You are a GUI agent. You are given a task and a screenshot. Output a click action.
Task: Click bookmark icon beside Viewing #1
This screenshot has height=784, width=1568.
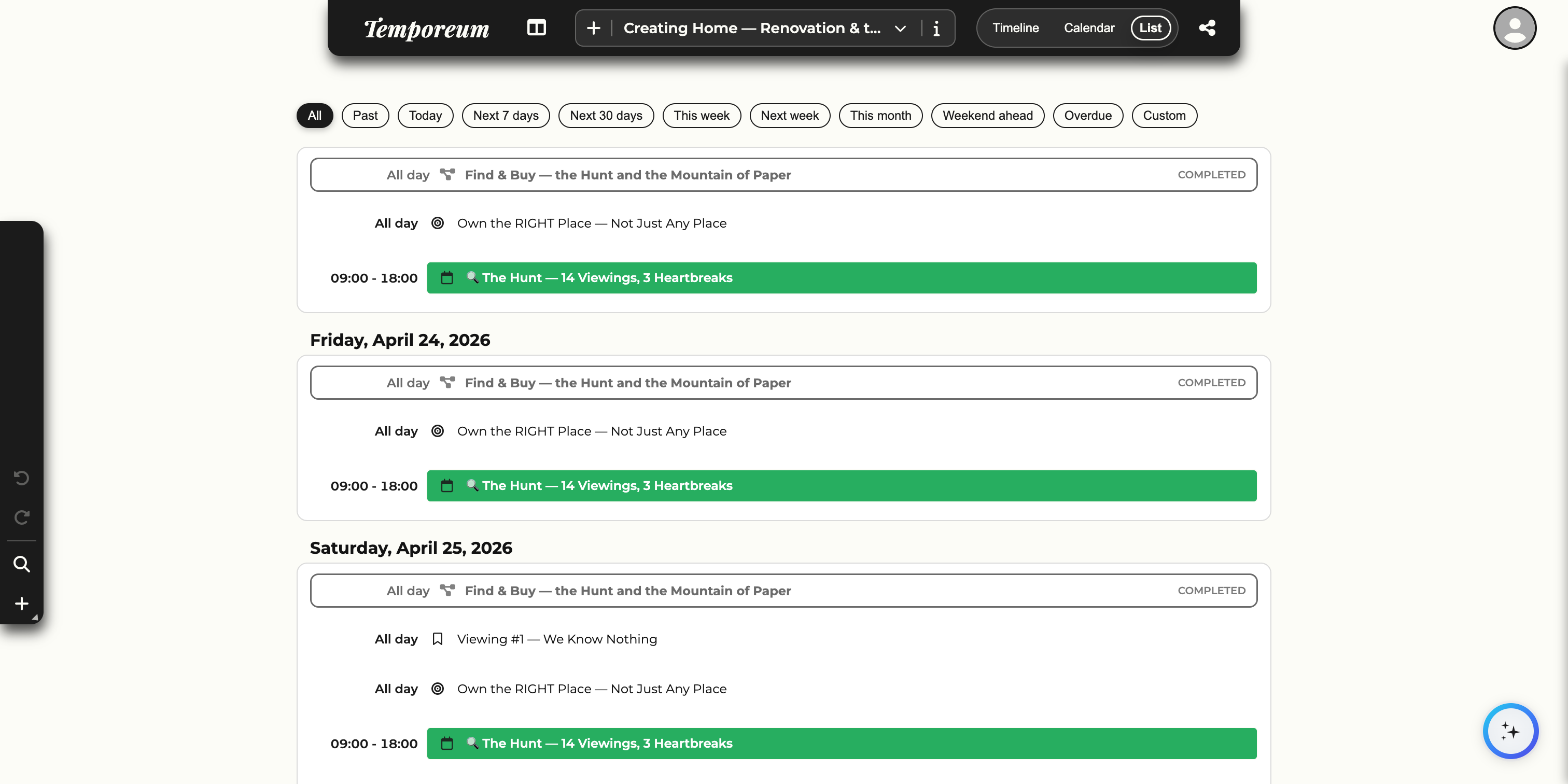tap(438, 639)
